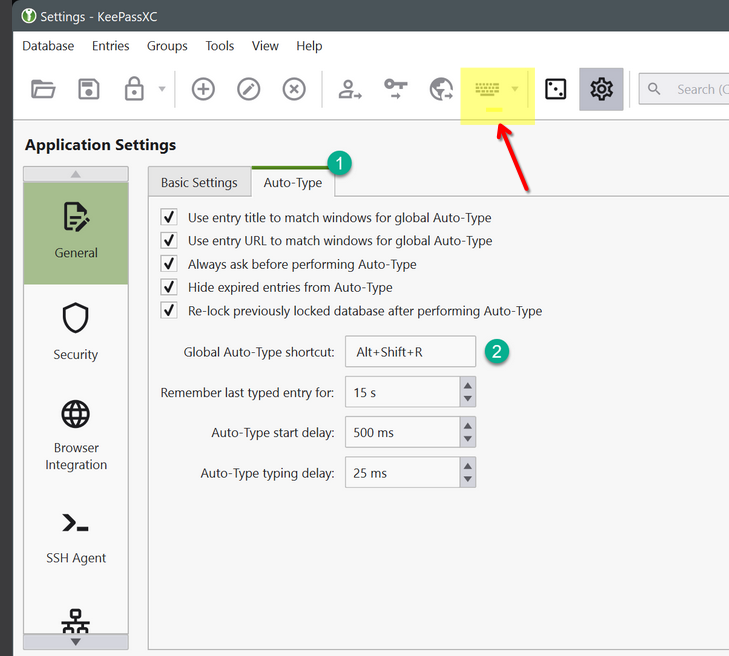Viewport: 729px width, 656px height.
Task: Click the Auto-Type start delay 500 ms field
Action: (x=403, y=432)
